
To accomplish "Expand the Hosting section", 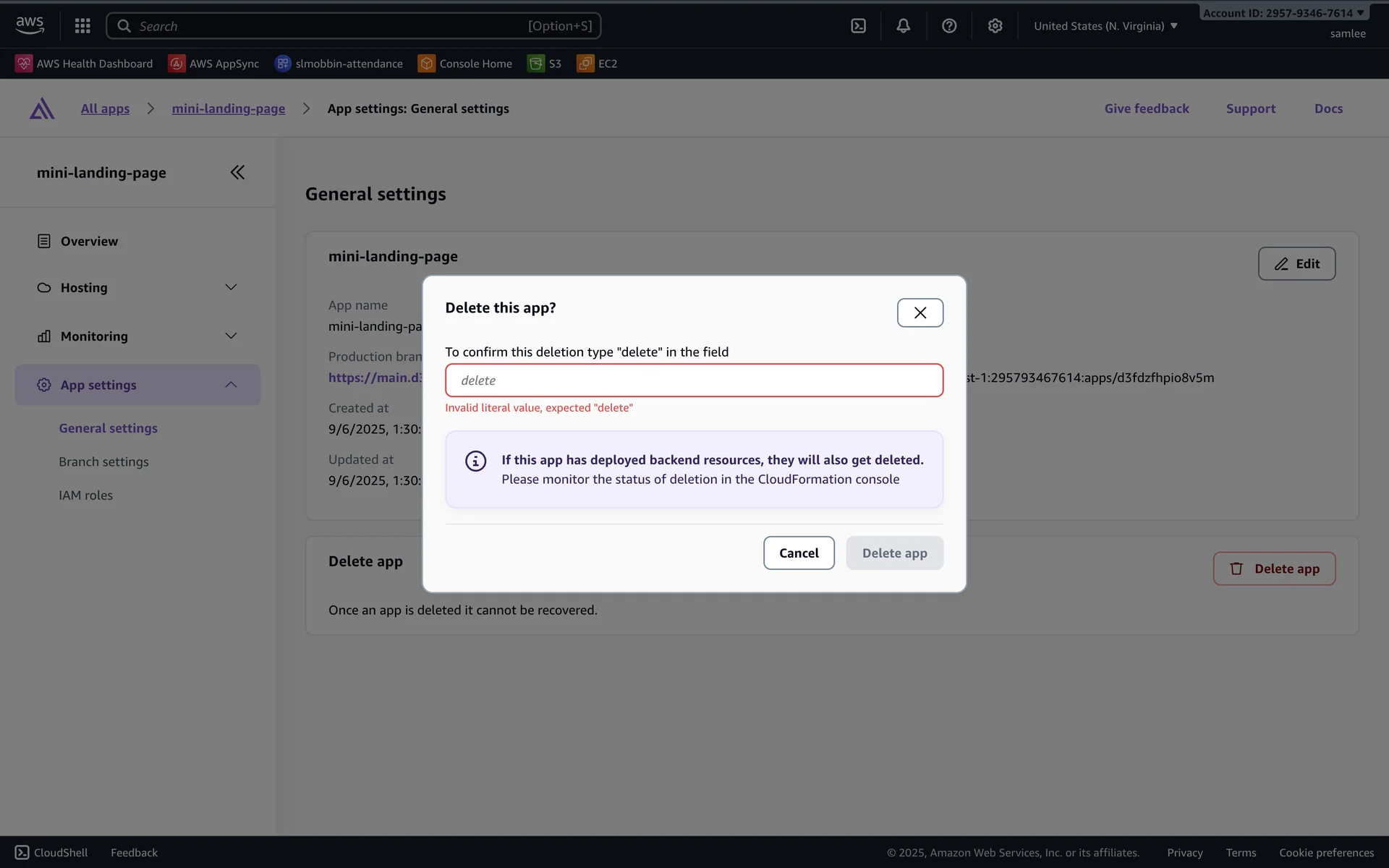I will pyautogui.click(x=231, y=287).
